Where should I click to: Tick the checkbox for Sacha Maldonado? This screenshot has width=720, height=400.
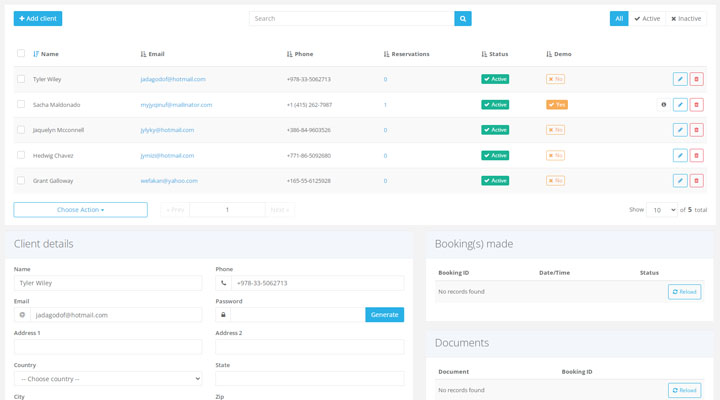pos(21,104)
